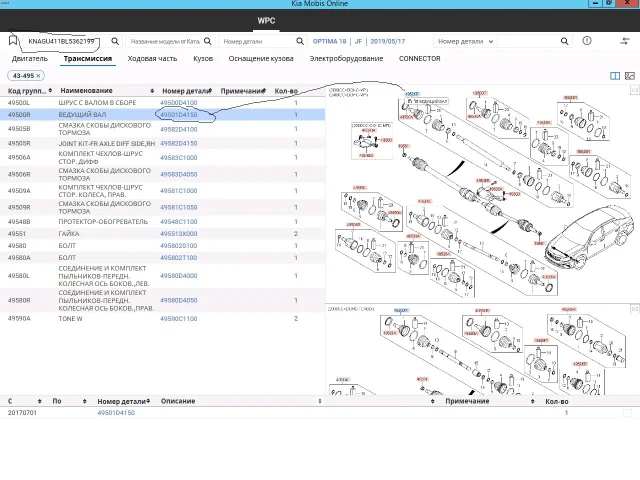Click the model name search input field
Viewport: 640px width, 480px height.
(x=166, y=42)
